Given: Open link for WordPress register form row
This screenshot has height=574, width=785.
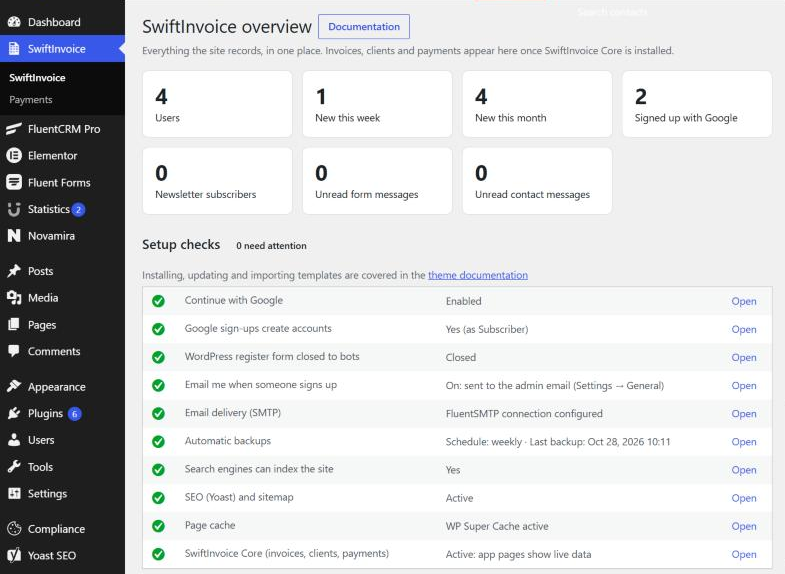Looking at the screenshot, I should [x=743, y=357].
